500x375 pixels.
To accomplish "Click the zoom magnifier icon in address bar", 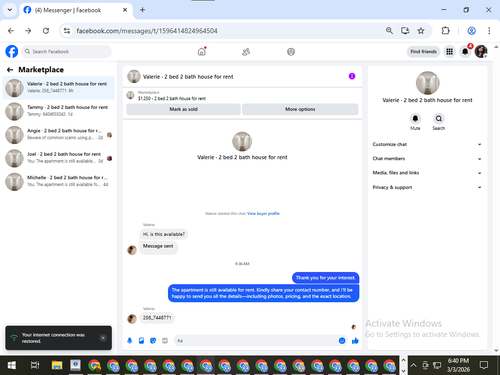I will (389, 31).
